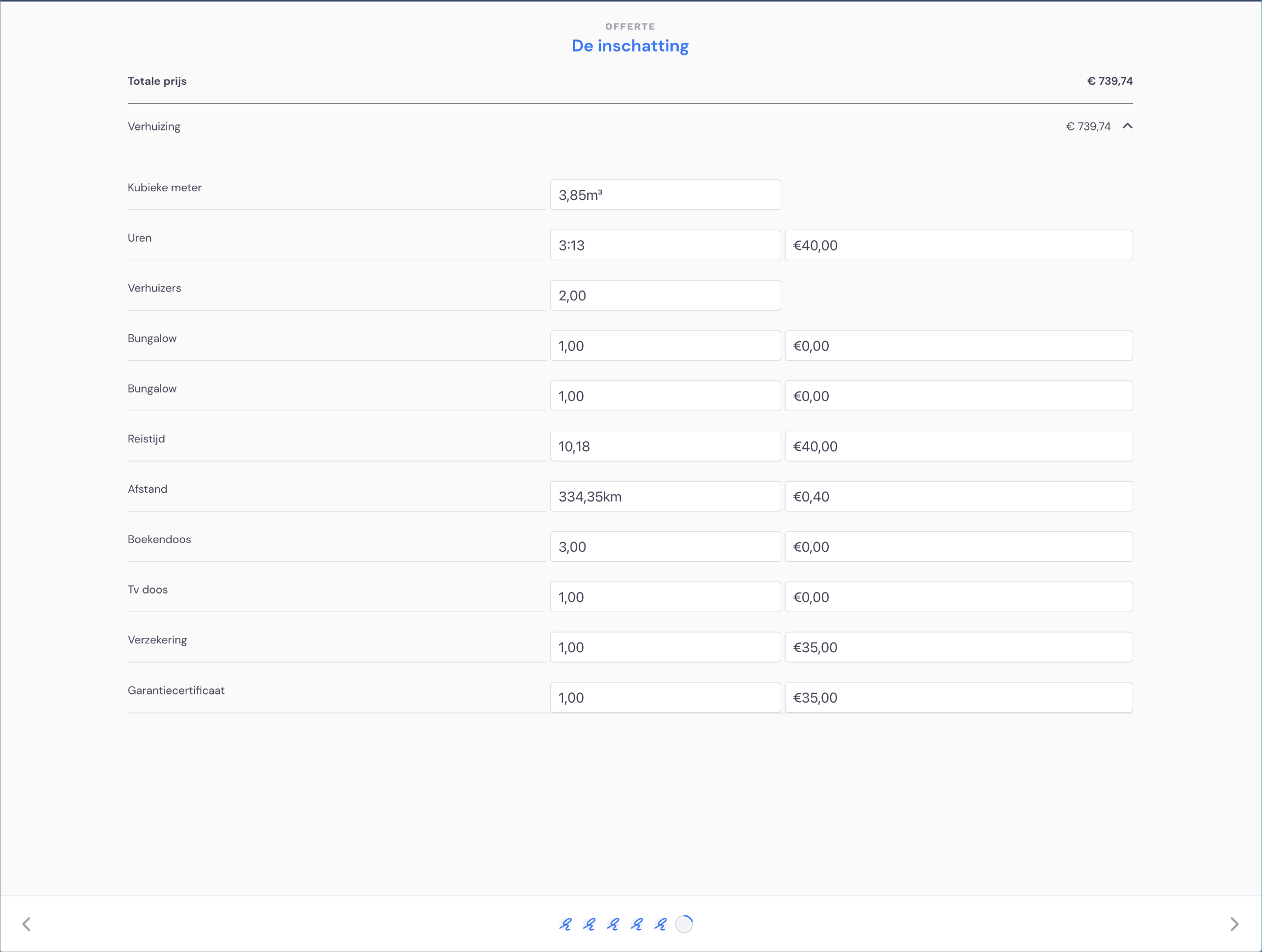The width and height of the screenshot is (1262, 952).
Task: Edit the Garantiecertificaat price field
Action: pyautogui.click(x=958, y=697)
